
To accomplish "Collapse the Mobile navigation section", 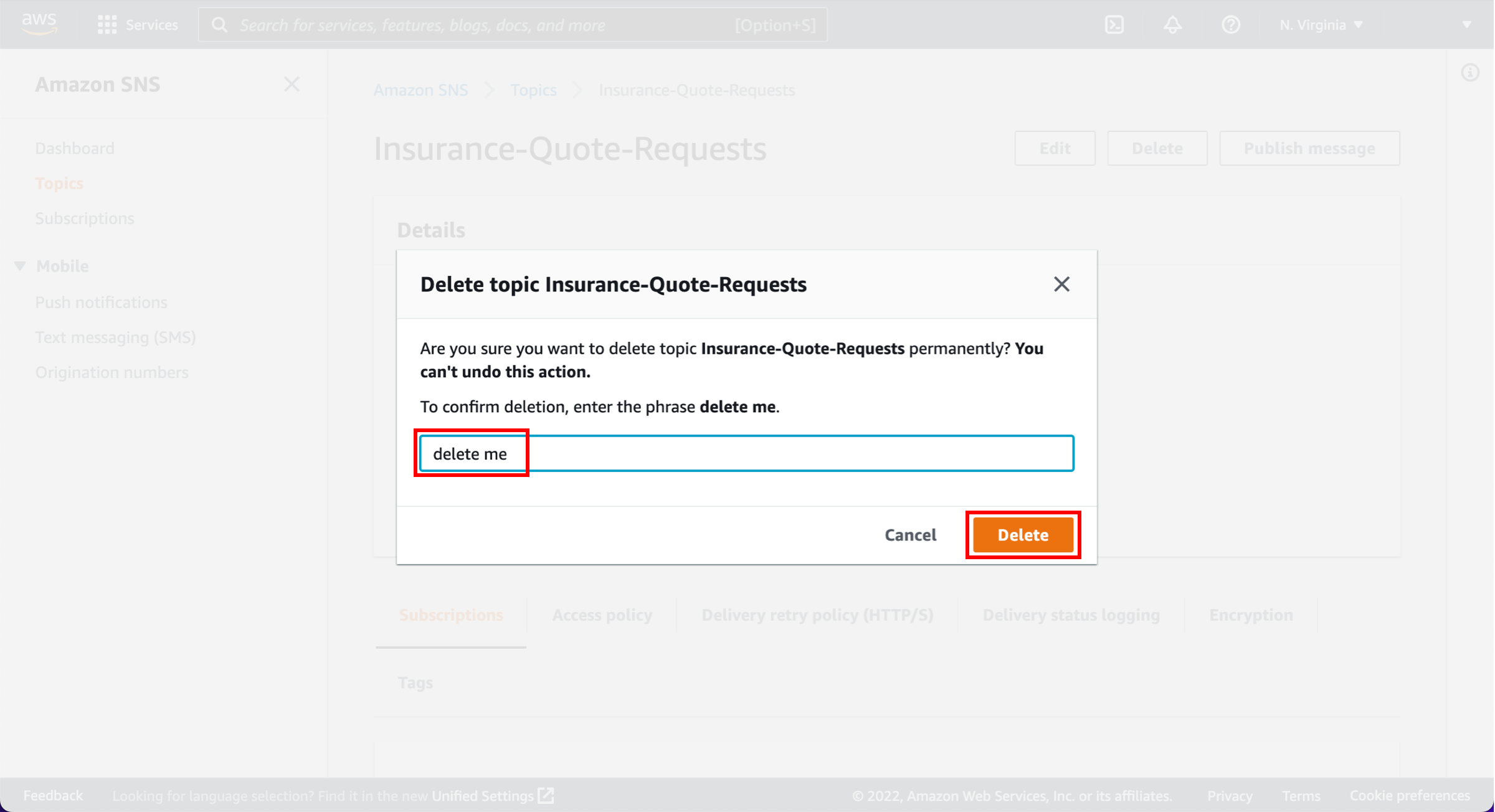I will tap(20, 266).
